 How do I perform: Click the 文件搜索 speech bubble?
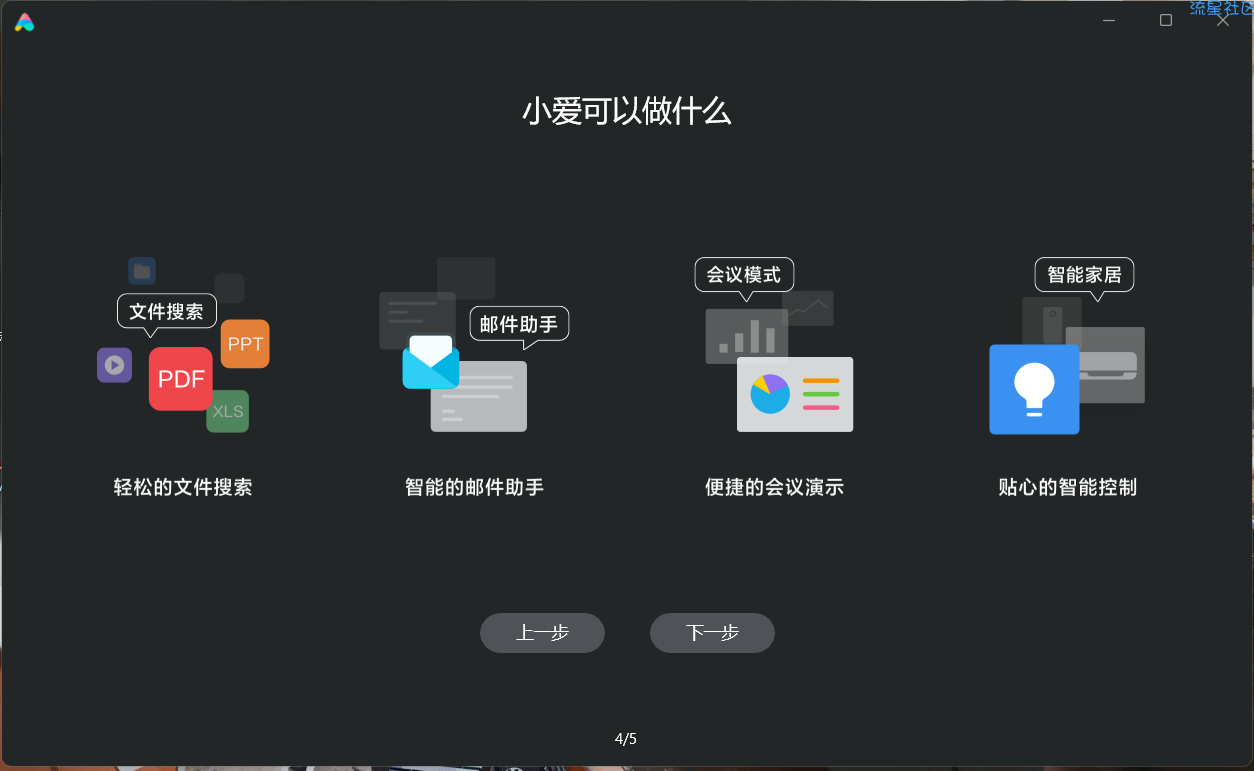point(167,314)
